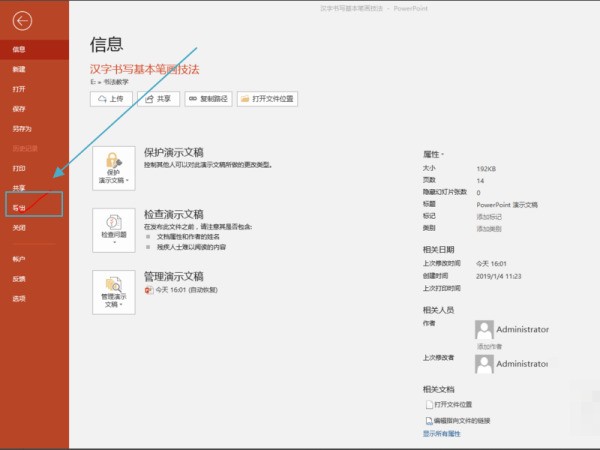The height and width of the screenshot is (450, 600).
Task: Click the creation date 2019/1/4 11:23
Action: 499,276
